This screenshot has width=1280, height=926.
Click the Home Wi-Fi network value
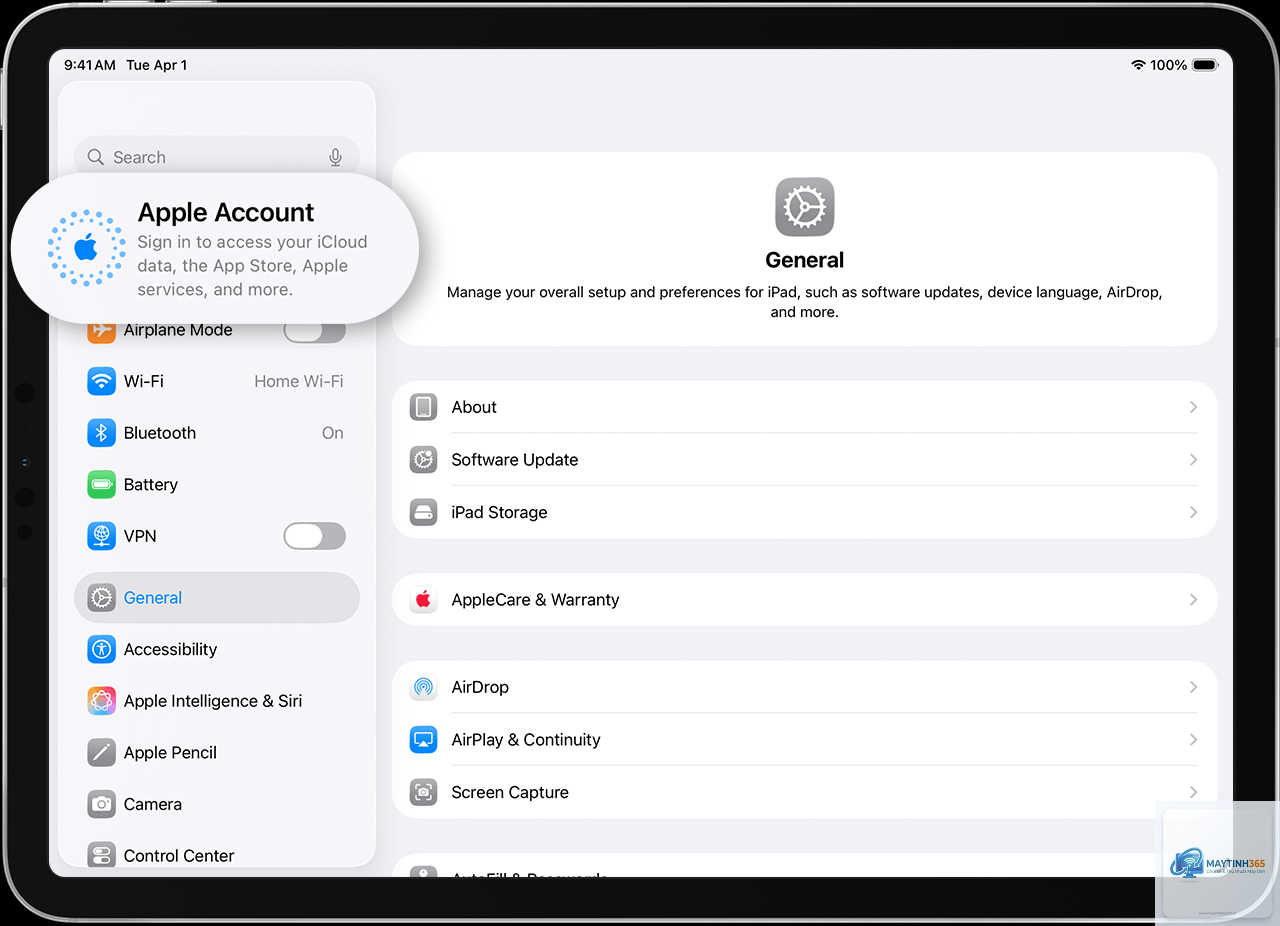[299, 381]
